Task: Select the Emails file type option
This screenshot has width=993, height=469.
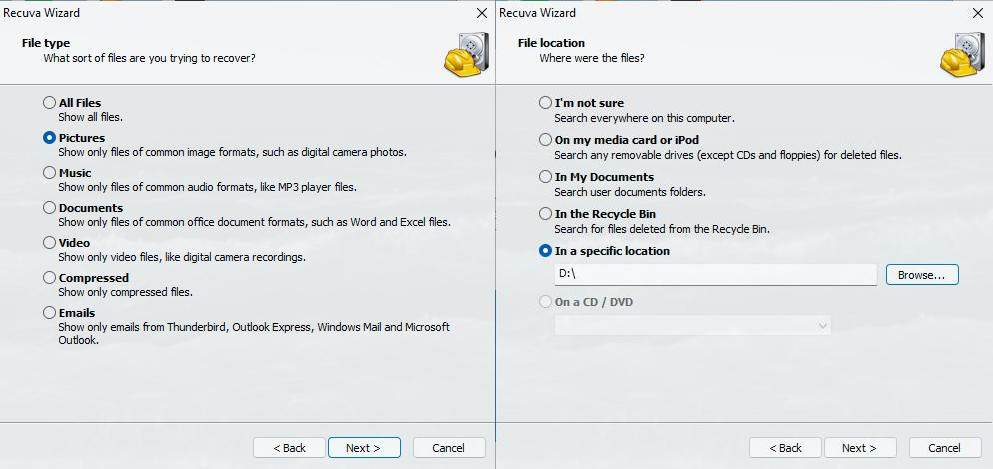Action: [x=50, y=313]
